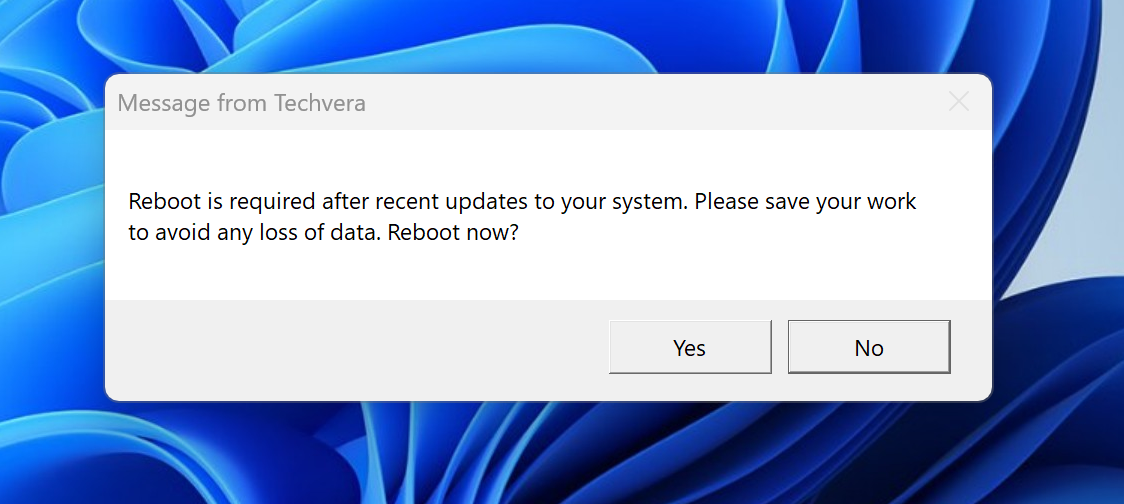Click the 'Message from Techvera' title text
This screenshot has height=504, width=1124.
[x=242, y=103]
